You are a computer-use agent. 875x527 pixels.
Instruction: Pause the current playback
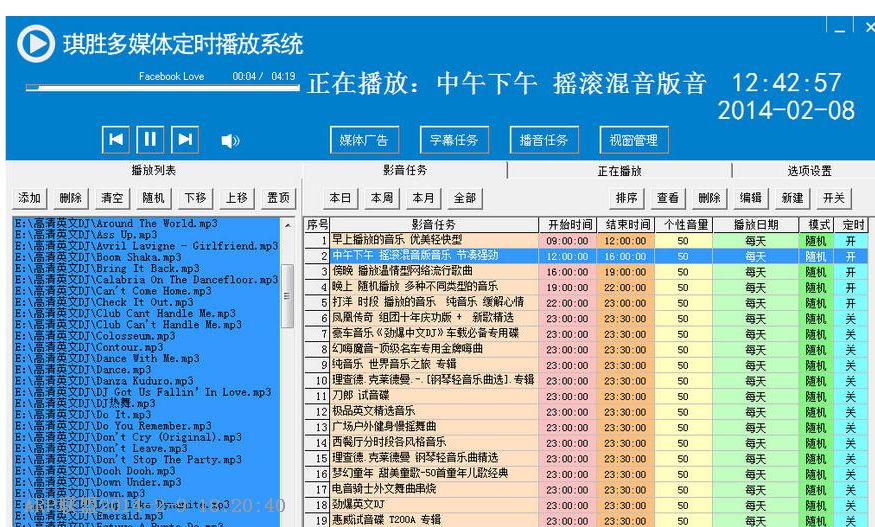coord(150,140)
